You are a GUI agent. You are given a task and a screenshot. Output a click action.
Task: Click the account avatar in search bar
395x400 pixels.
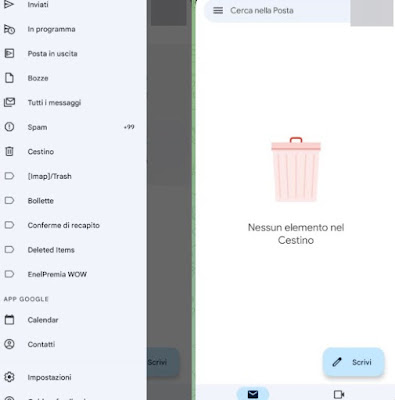point(372,13)
